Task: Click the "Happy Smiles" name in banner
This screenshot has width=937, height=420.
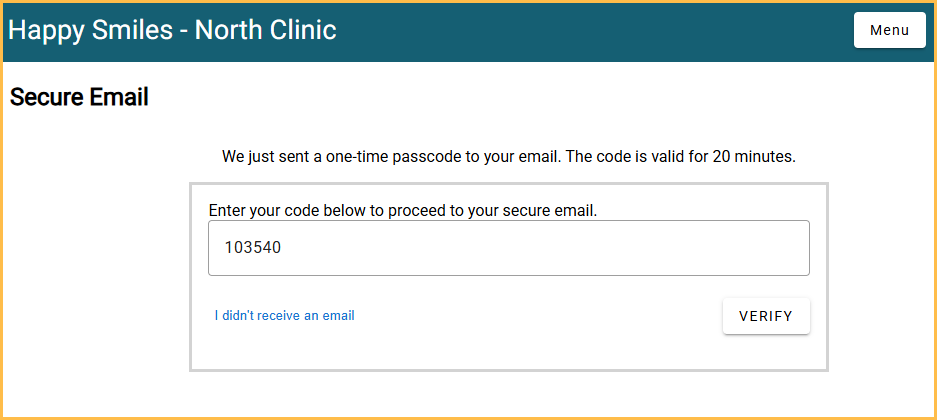Action: coord(90,30)
